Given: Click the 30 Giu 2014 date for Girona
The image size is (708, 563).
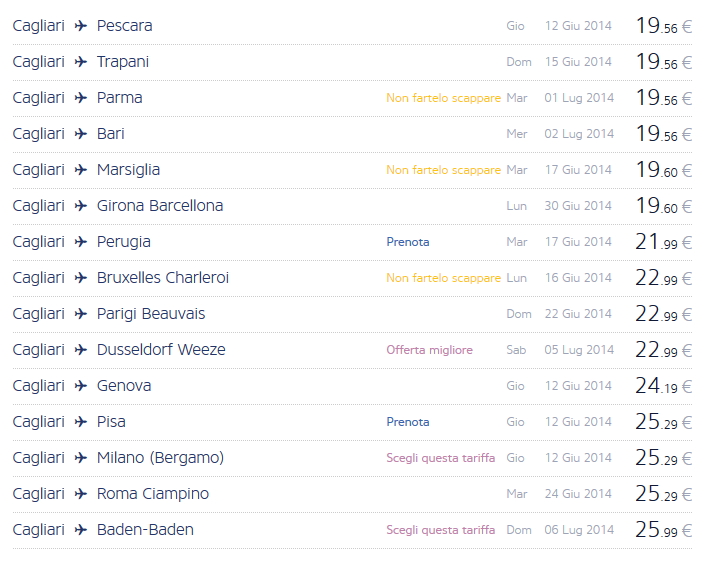Looking at the screenshot, I should [x=578, y=206].
